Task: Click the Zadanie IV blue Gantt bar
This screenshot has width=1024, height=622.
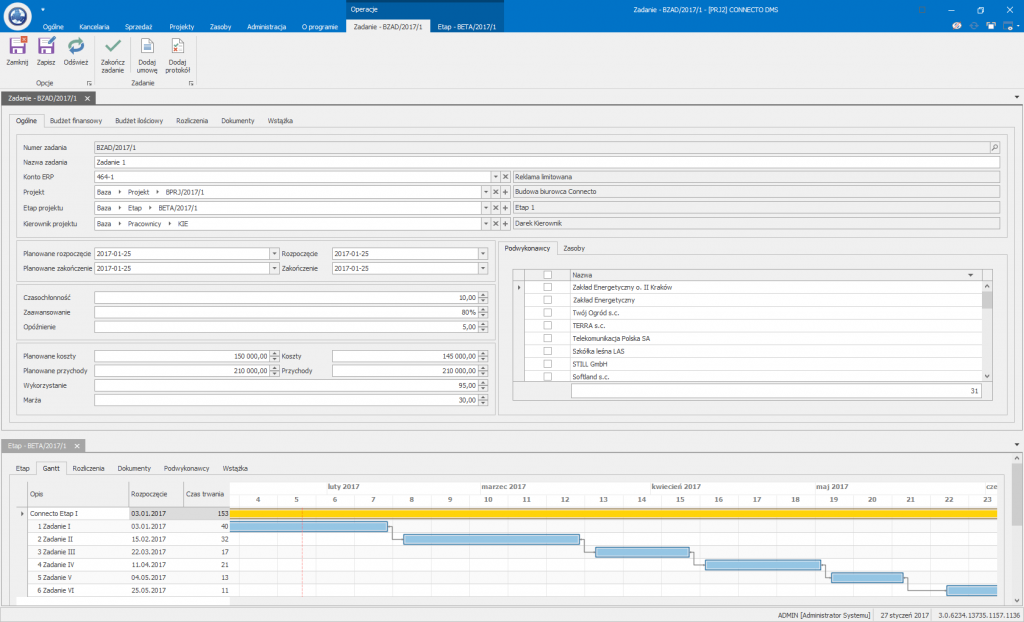Action: [763, 565]
